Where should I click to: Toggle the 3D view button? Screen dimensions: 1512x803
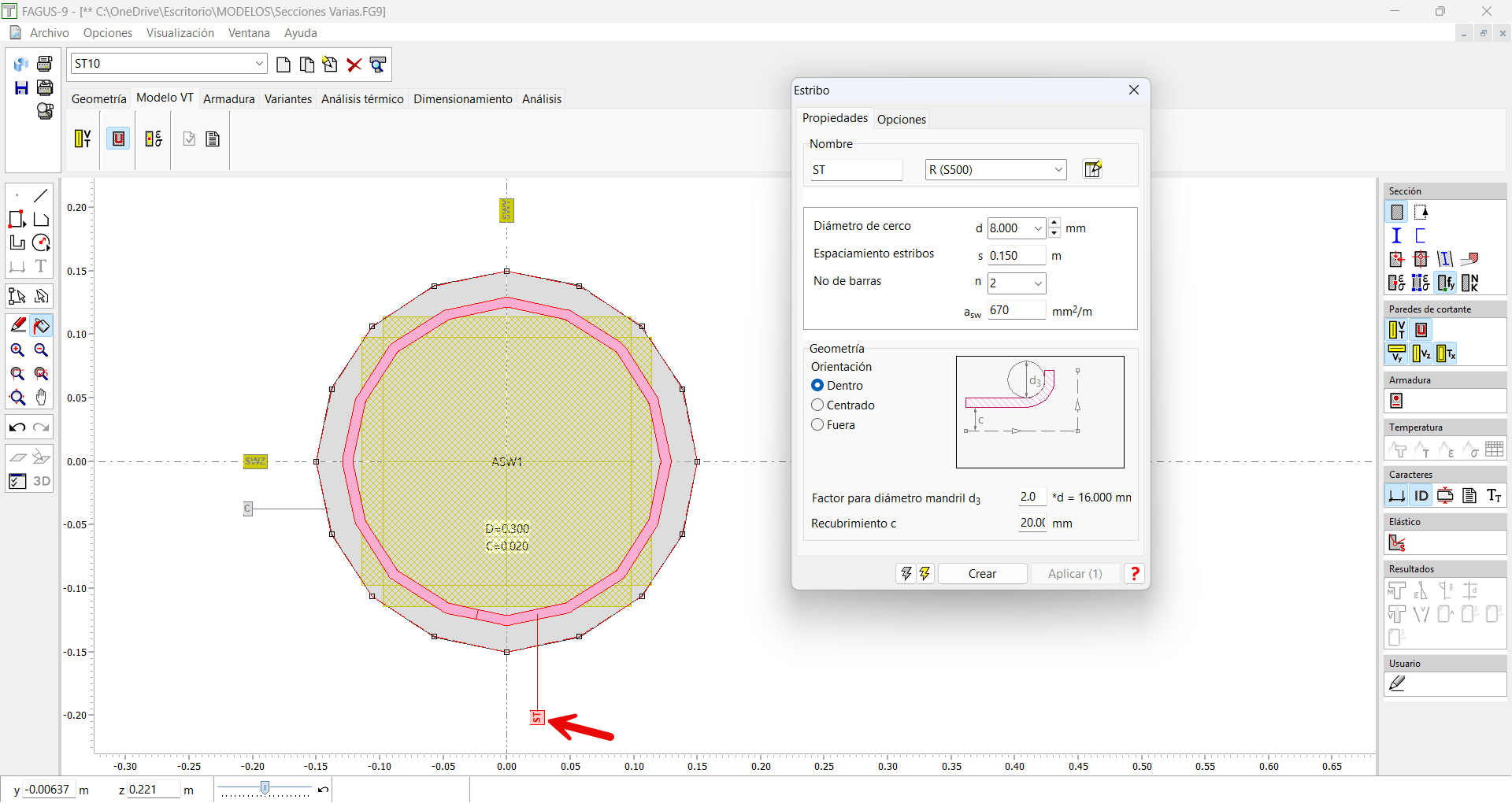[x=42, y=481]
